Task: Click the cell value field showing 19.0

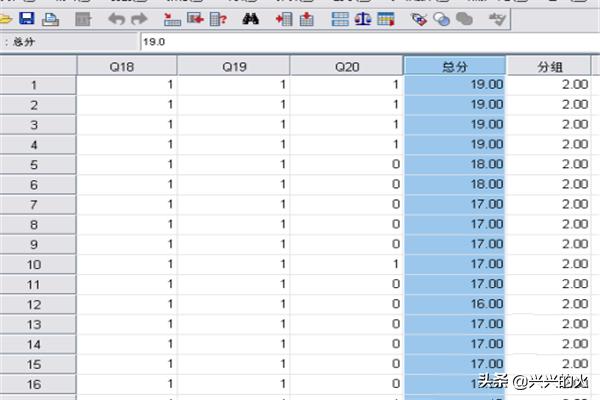Action: click(300, 43)
